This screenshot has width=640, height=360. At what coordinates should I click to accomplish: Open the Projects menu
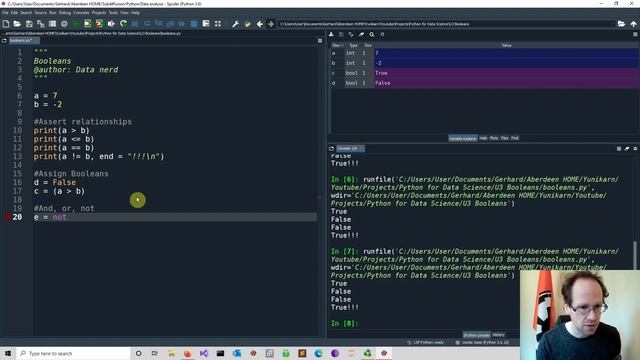tap(99, 13)
